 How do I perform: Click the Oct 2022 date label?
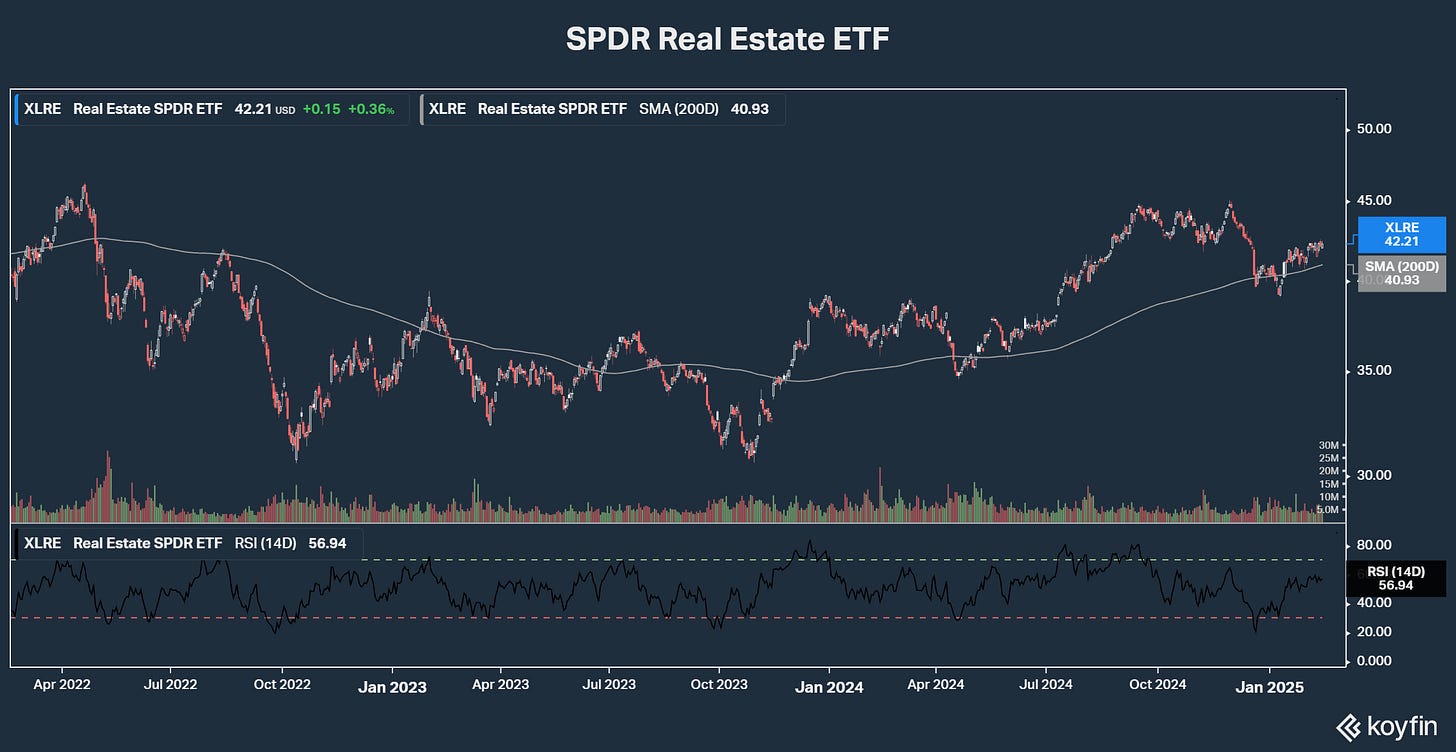(x=282, y=686)
